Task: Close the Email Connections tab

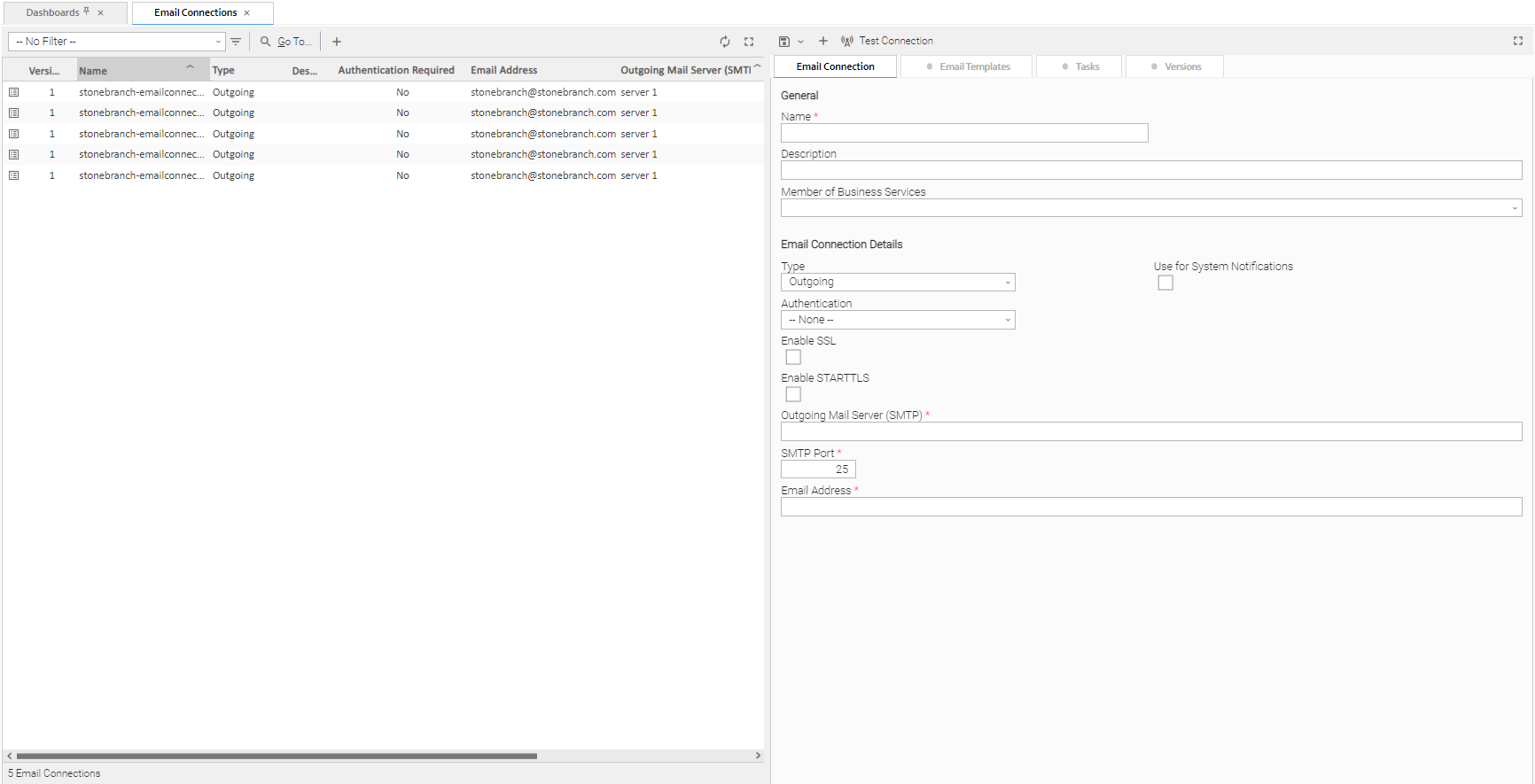Action: 247,13
